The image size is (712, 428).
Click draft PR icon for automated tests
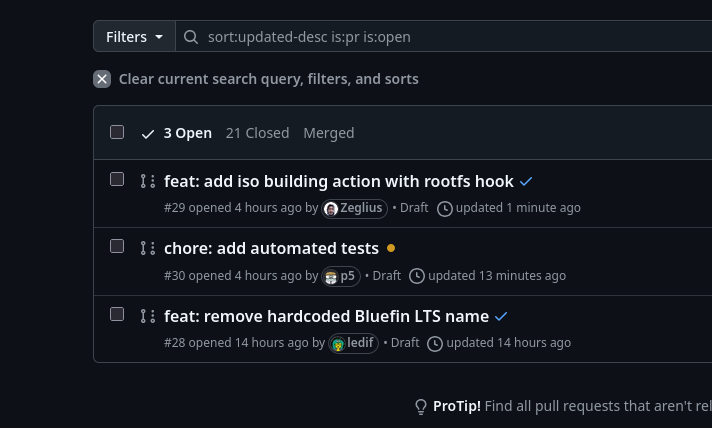click(x=148, y=248)
